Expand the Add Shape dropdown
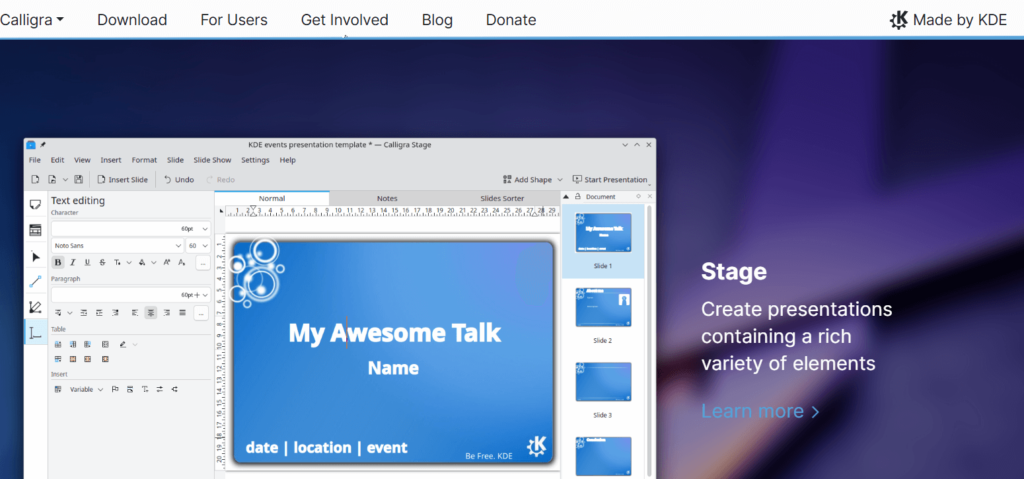Image resolution: width=1024 pixels, height=479 pixels. pyautogui.click(x=533, y=179)
